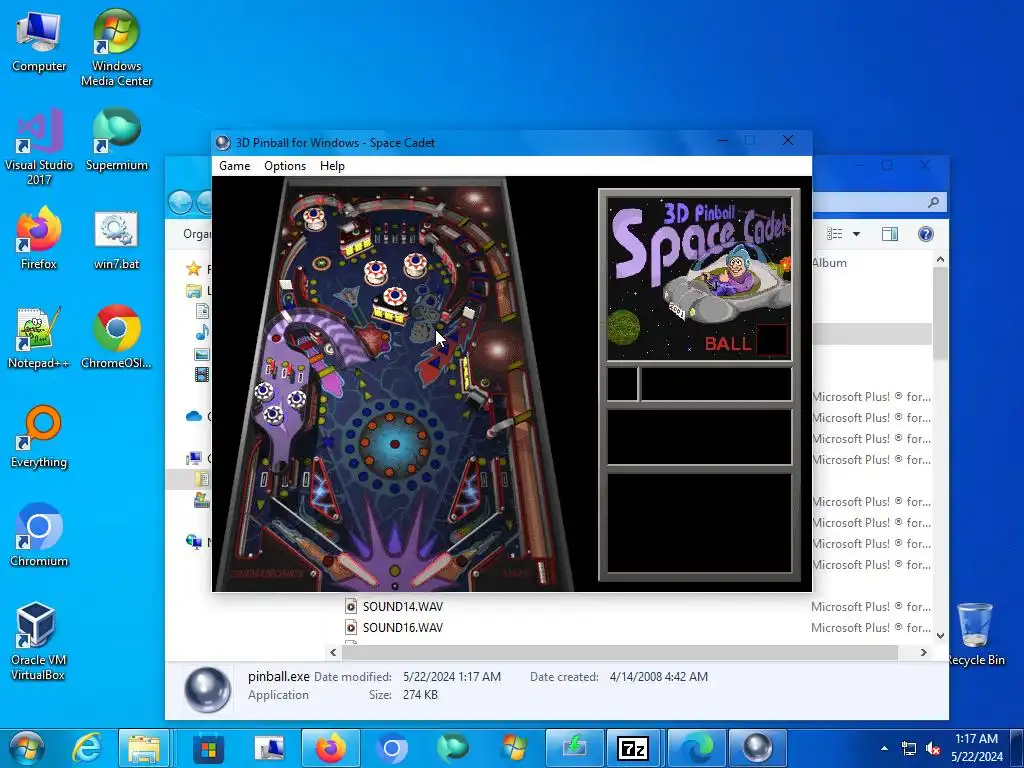Toggle the Explorer preview pane button
The width and height of the screenshot is (1024, 768).
pyautogui.click(x=889, y=234)
